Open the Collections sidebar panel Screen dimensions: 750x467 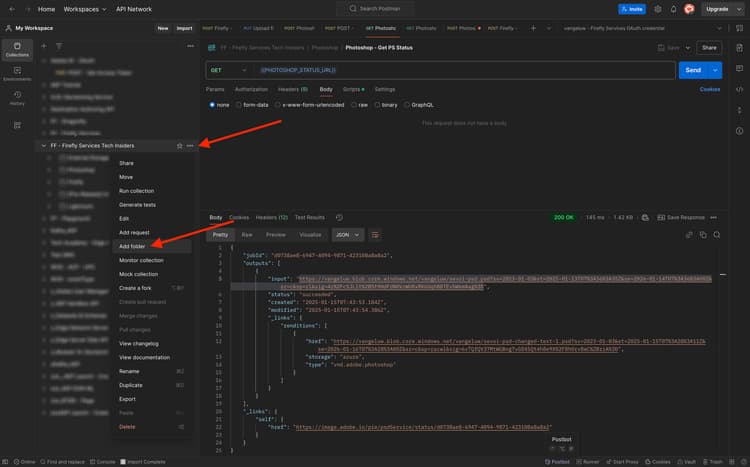point(17,49)
